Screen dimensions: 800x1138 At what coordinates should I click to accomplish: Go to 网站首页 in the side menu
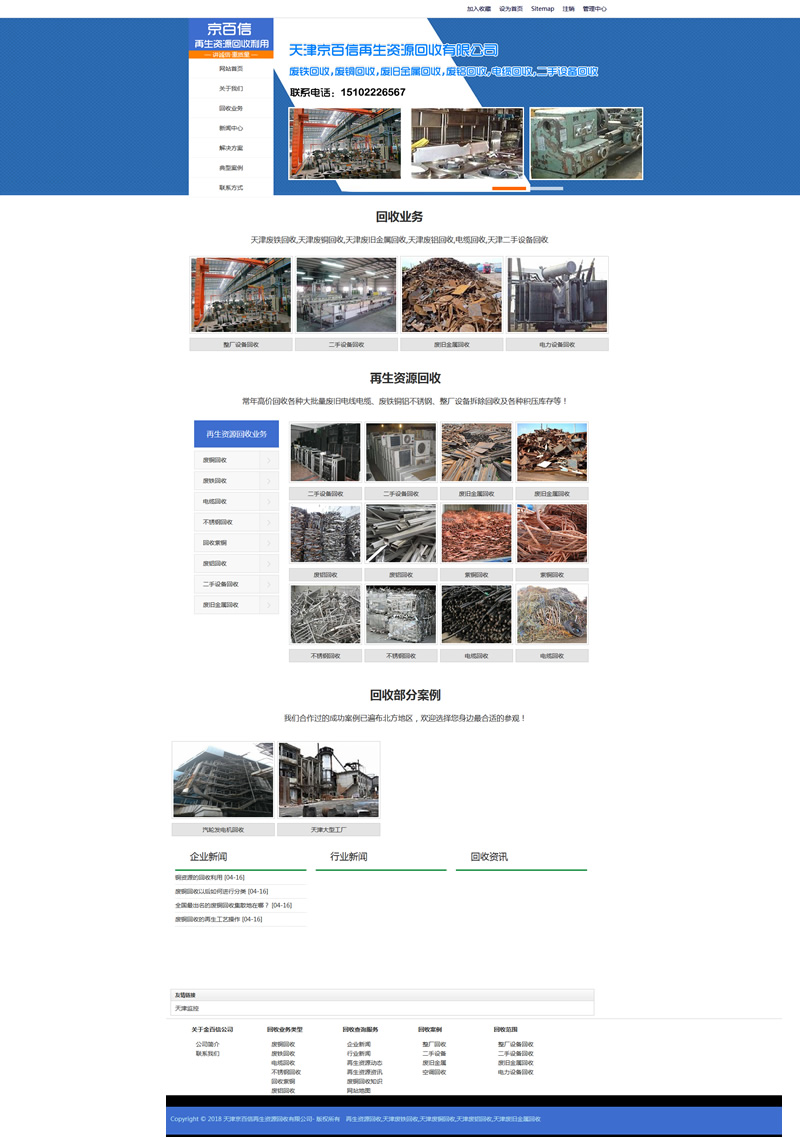click(231, 69)
